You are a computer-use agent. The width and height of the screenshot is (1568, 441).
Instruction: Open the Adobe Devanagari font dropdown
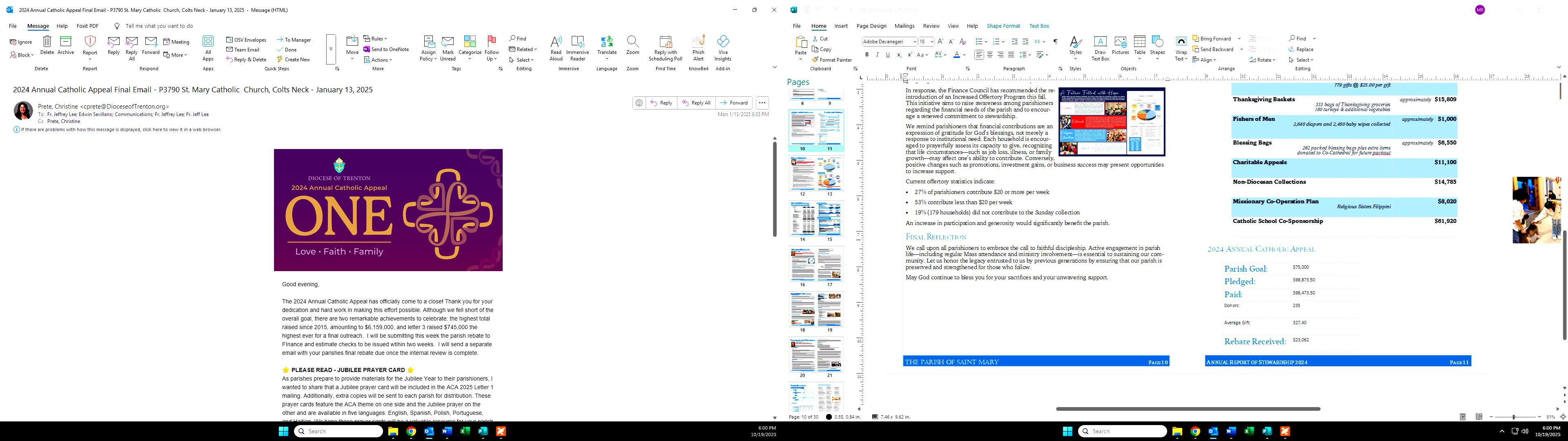point(914,41)
